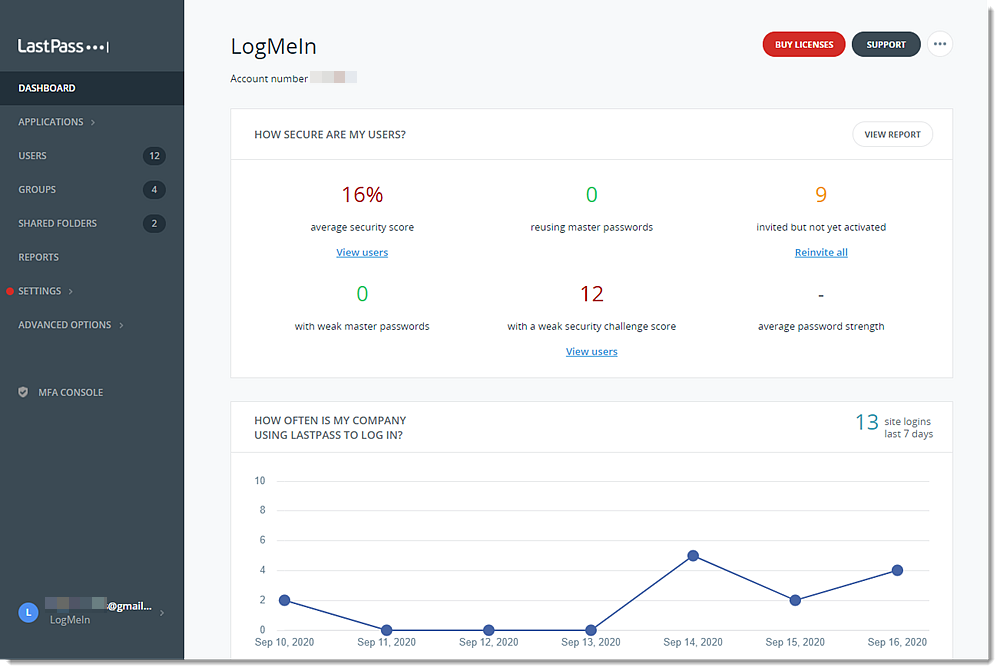Click the LastPass logo
The height and width of the screenshot is (671, 1000).
tap(63, 46)
